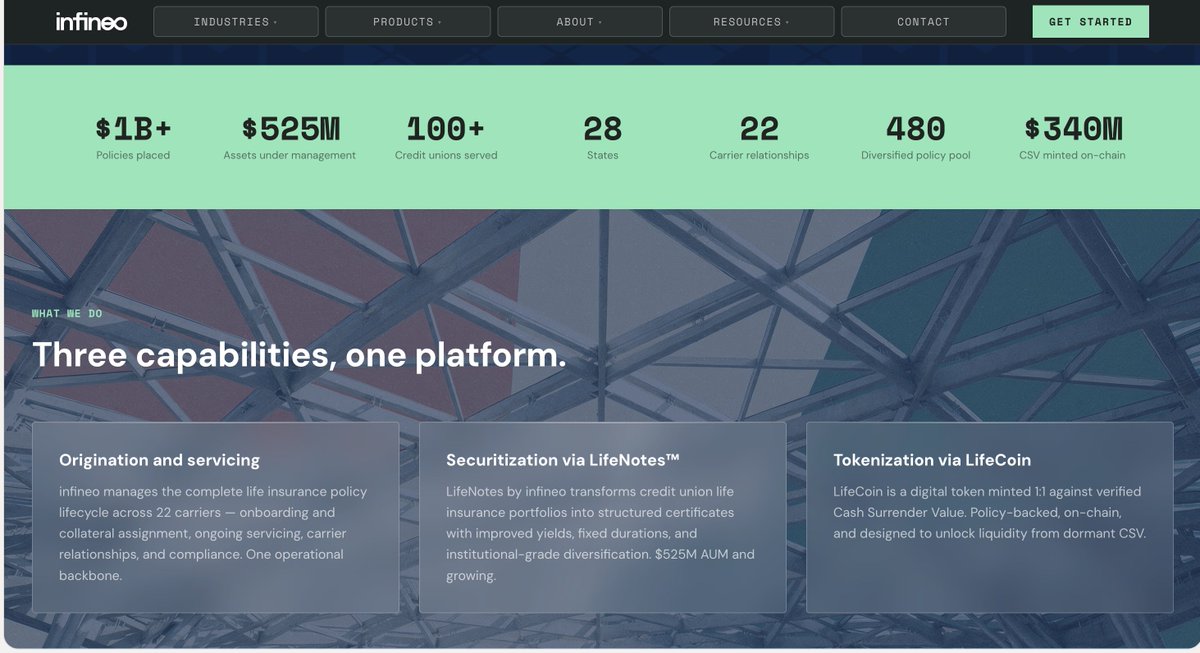Click the Diversified policy pool caption

(x=916, y=156)
